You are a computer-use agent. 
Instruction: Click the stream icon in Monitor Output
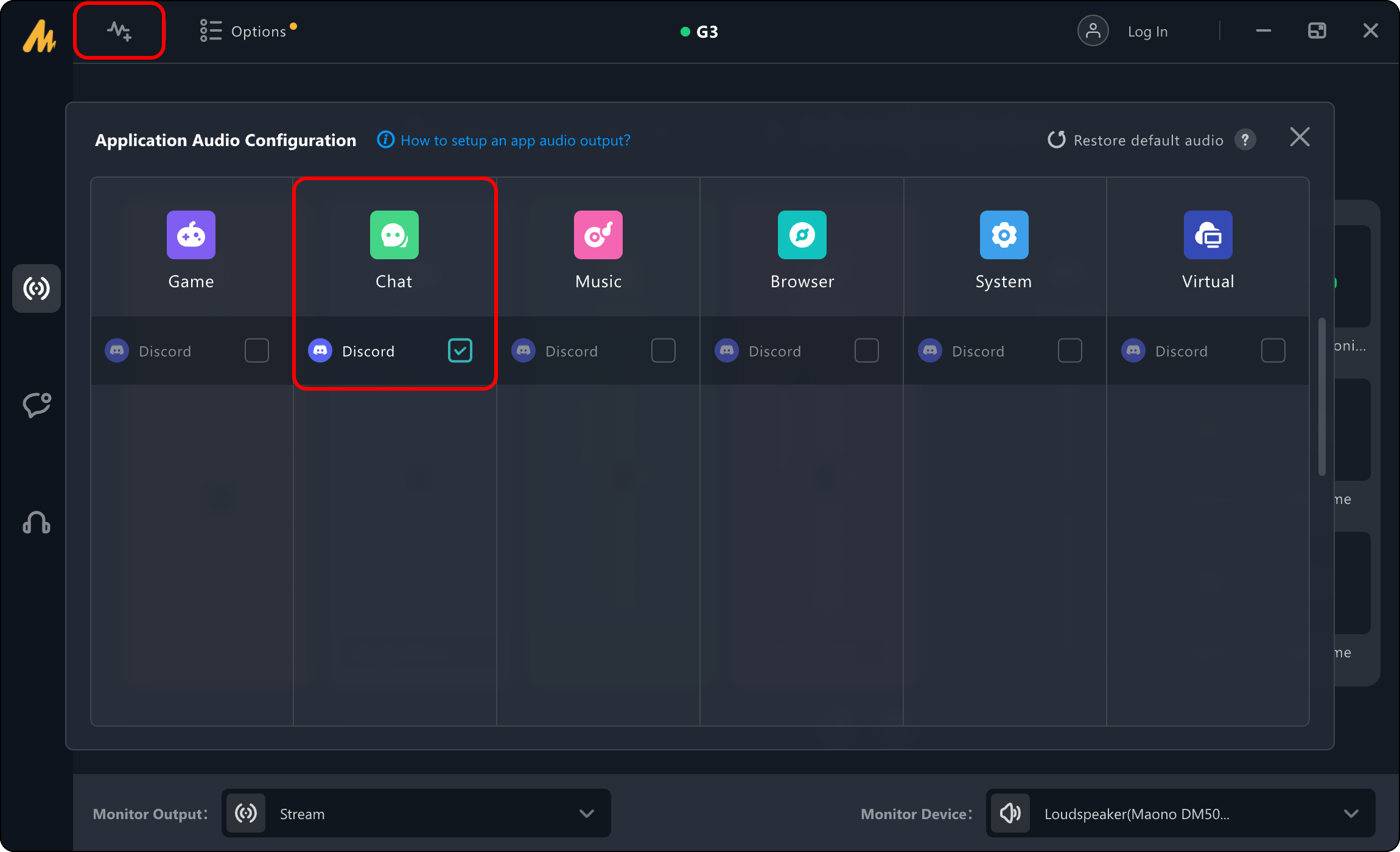(x=246, y=814)
